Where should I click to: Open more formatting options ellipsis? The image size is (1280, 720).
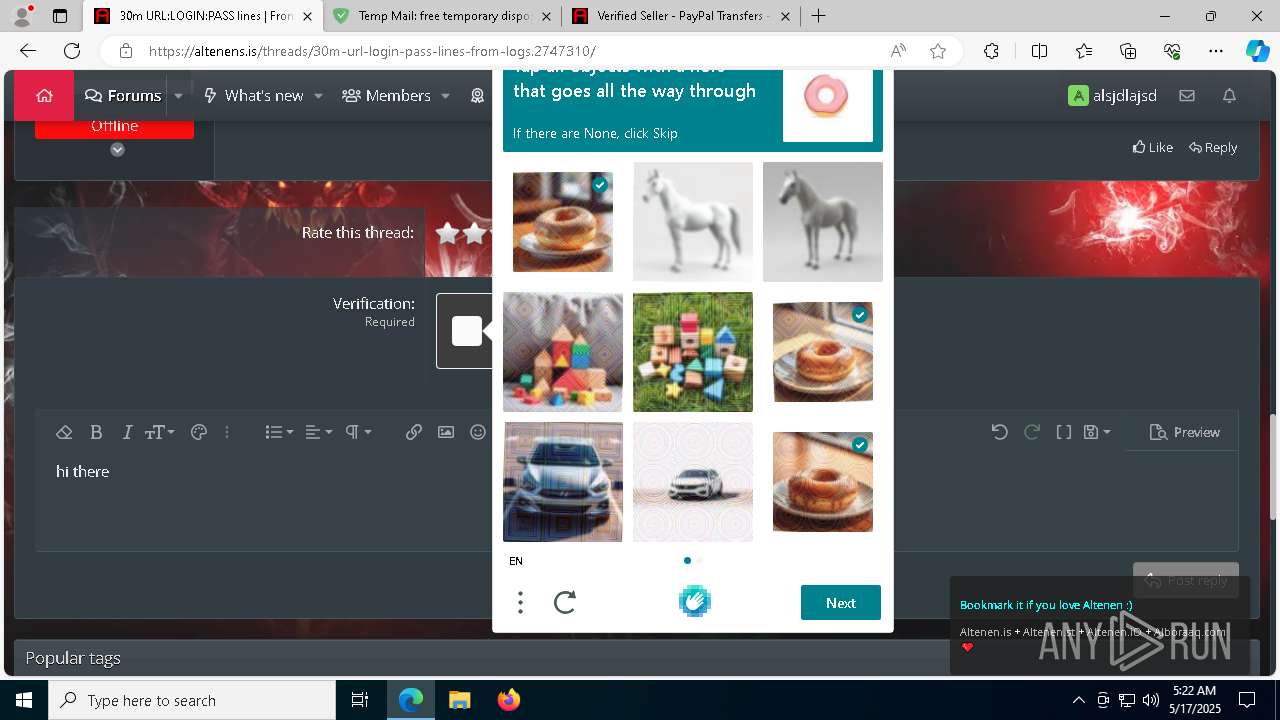point(227,432)
